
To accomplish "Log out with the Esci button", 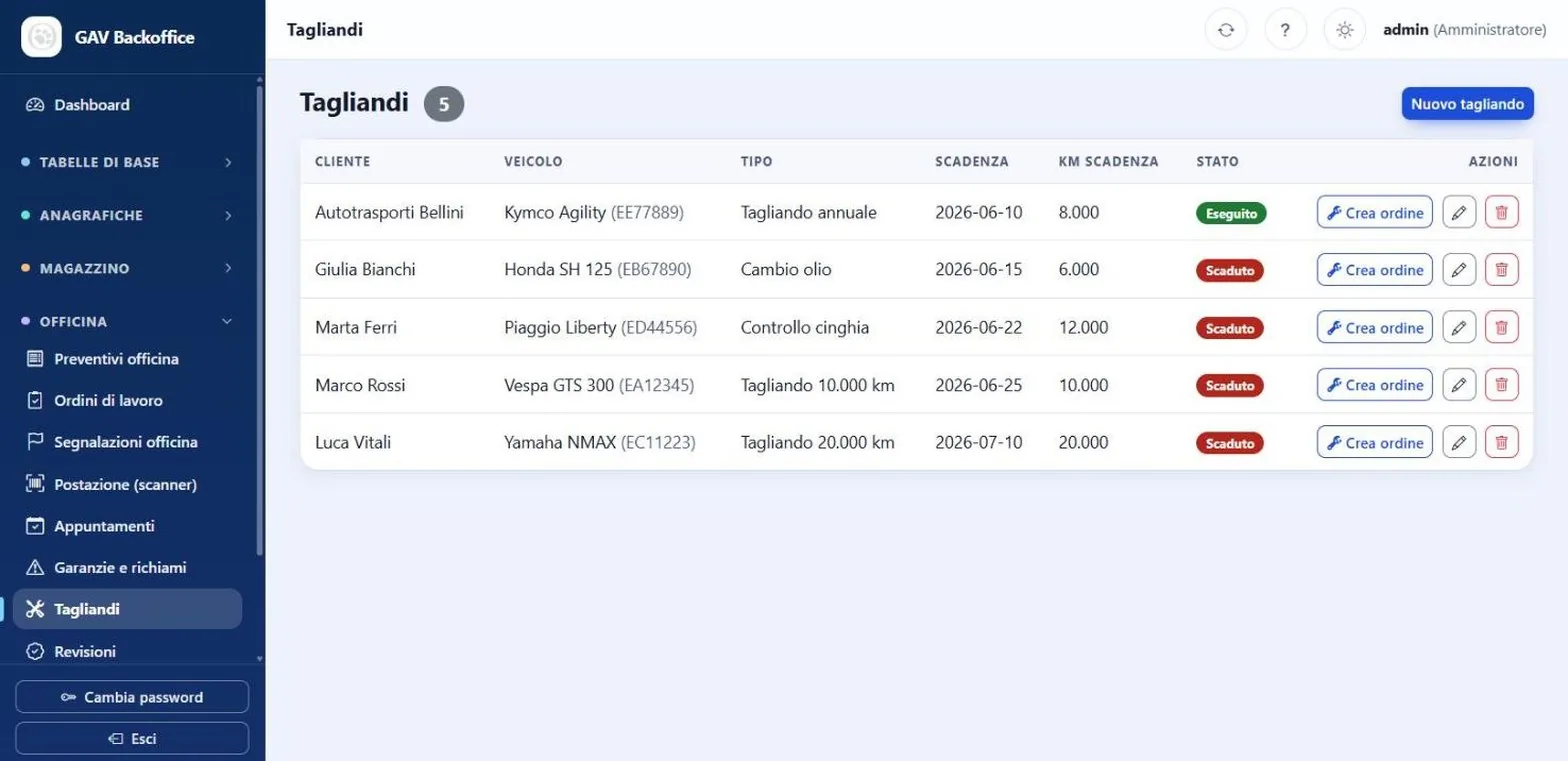I will coord(132,739).
